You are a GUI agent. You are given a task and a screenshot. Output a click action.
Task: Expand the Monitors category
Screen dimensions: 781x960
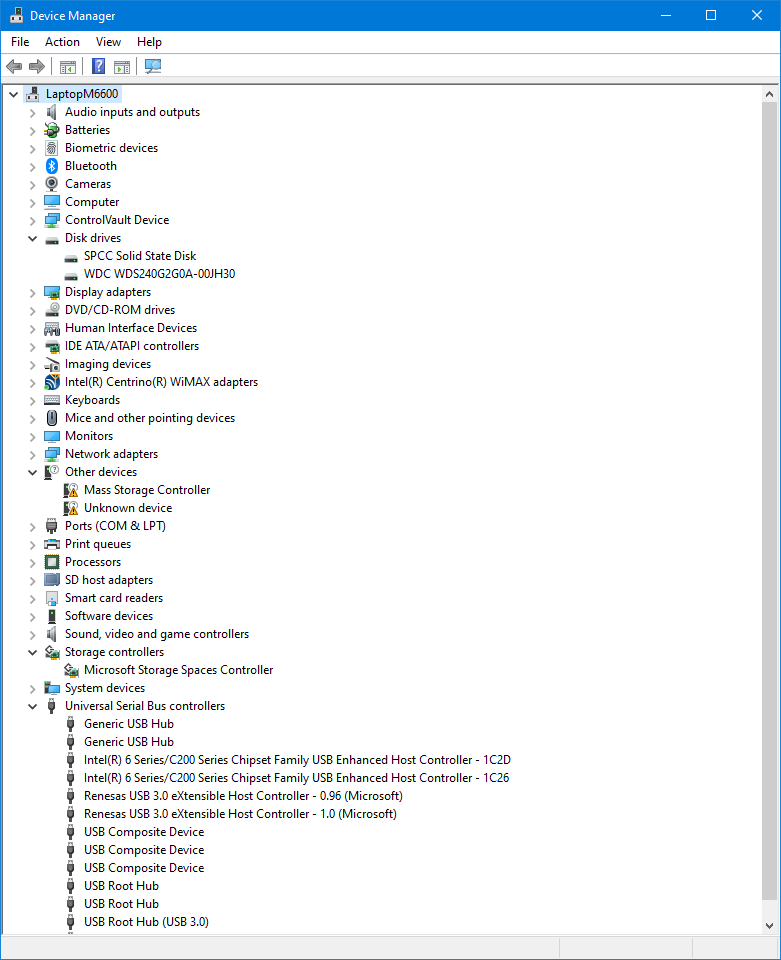click(32, 437)
